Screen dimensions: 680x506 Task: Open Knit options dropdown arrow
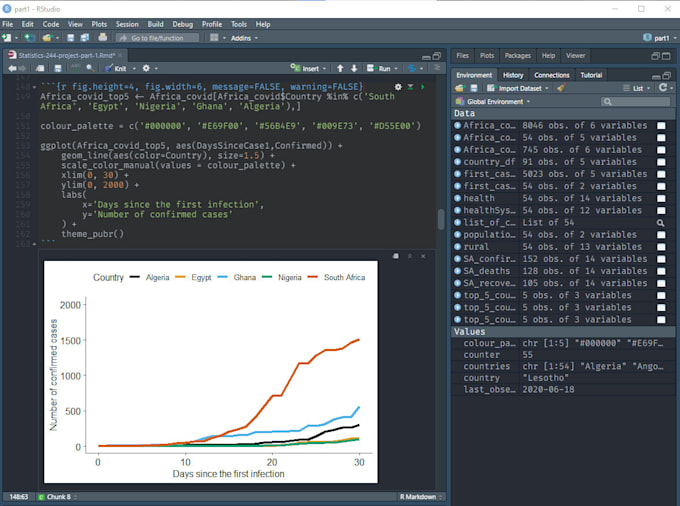click(134, 69)
